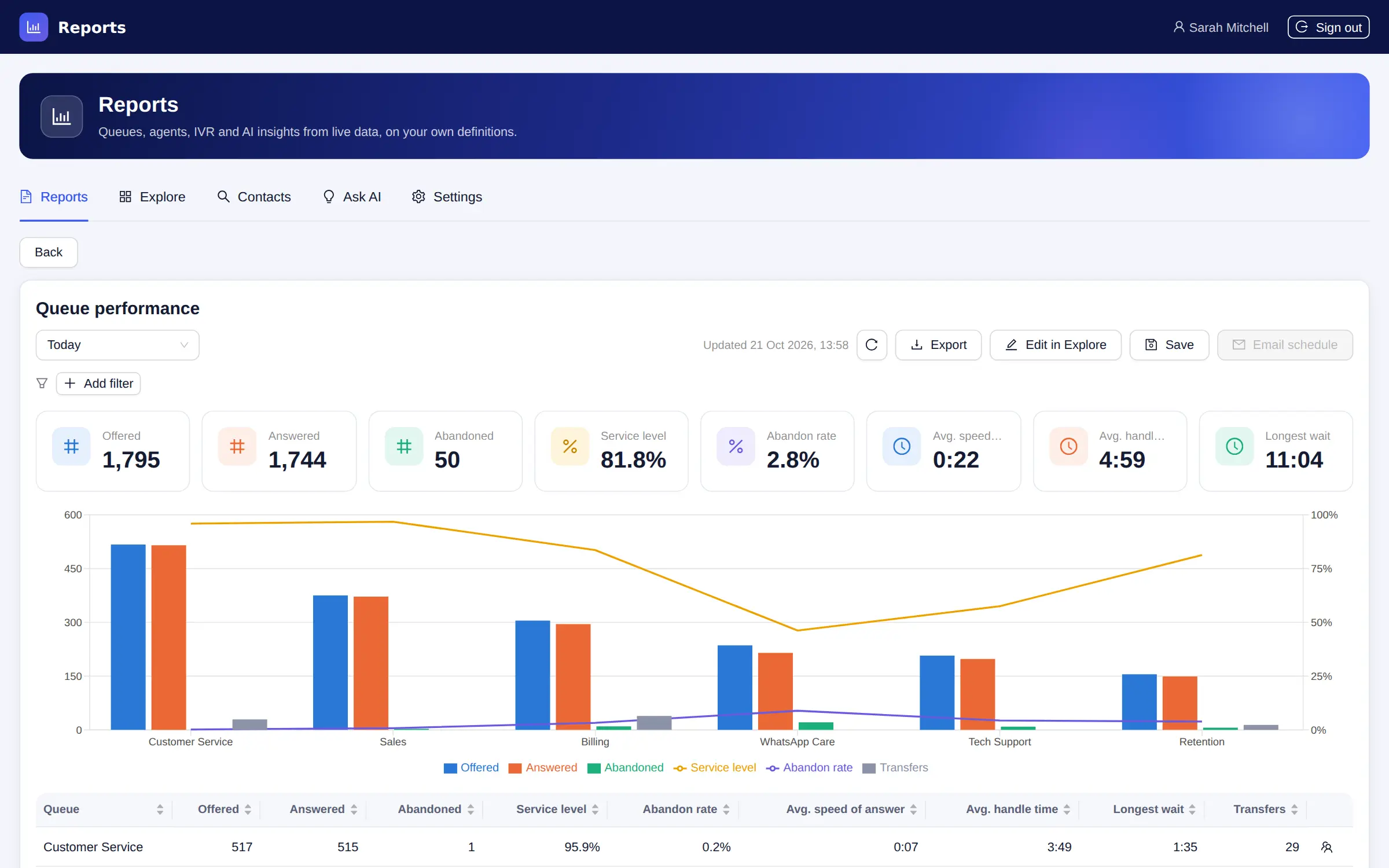
Task: Sort table by Queue column
Action: point(104,809)
